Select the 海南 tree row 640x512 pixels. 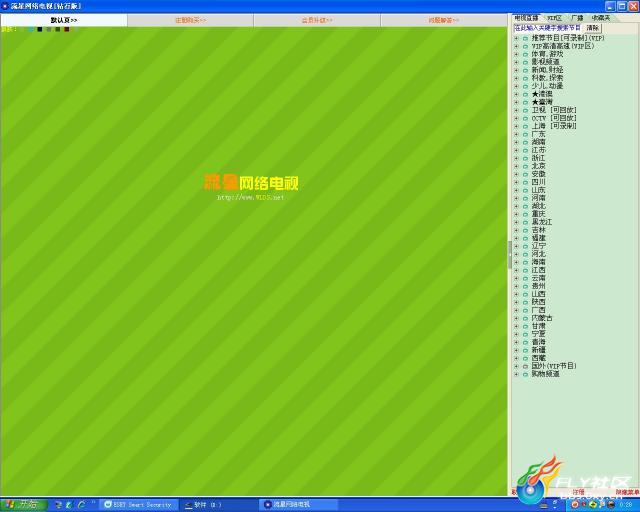(538, 262)
